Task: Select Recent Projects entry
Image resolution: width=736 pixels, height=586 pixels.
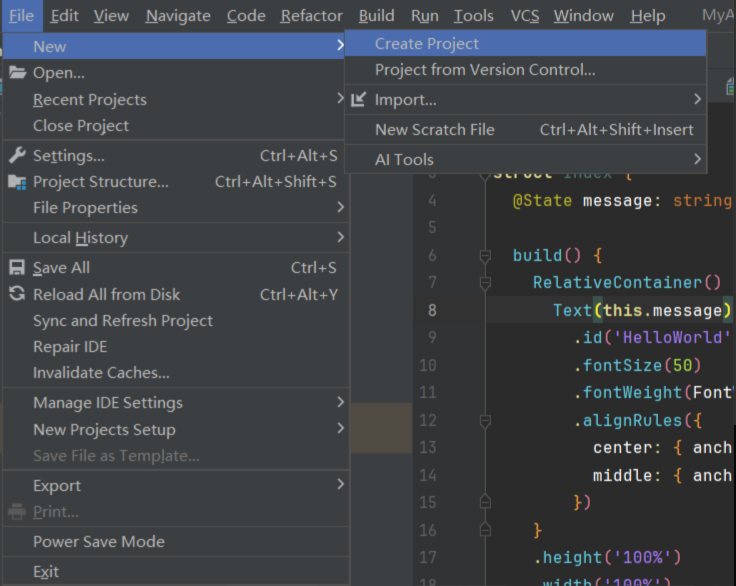Action: coord(176,99)
